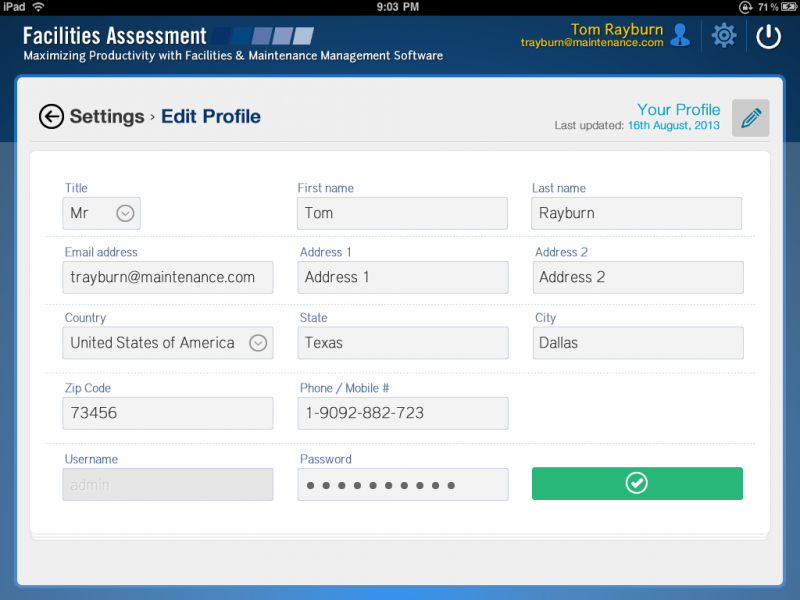
Task: Click the Zip Code field with 73456
Action: 168,413
